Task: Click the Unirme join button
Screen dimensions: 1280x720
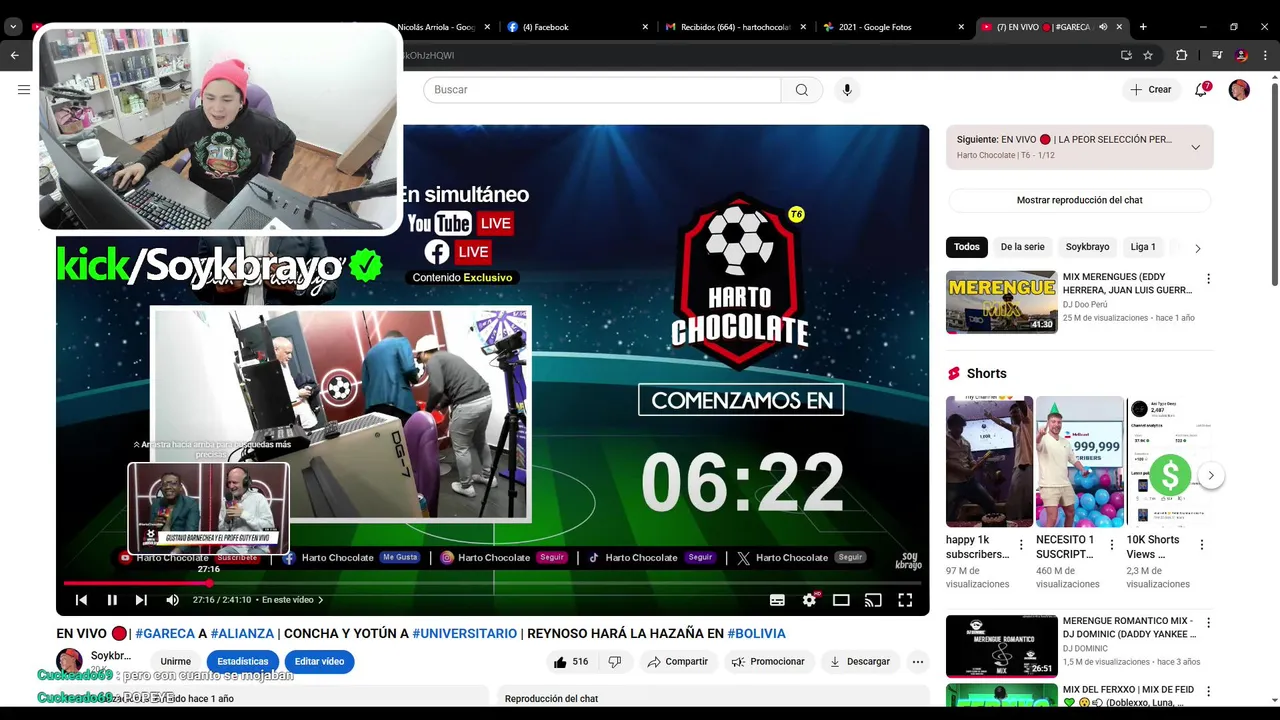Action: pos(176,662)
